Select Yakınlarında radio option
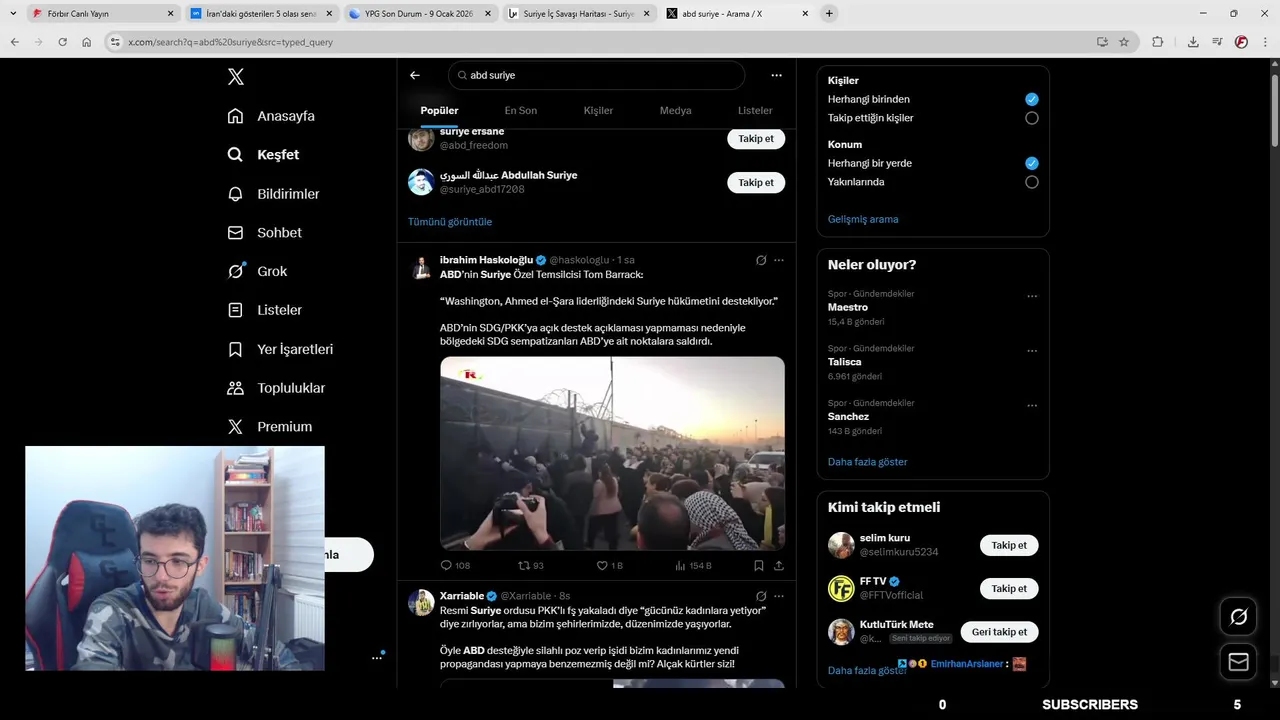This screenshot has width=1280, height=720. pos(1032,182)
